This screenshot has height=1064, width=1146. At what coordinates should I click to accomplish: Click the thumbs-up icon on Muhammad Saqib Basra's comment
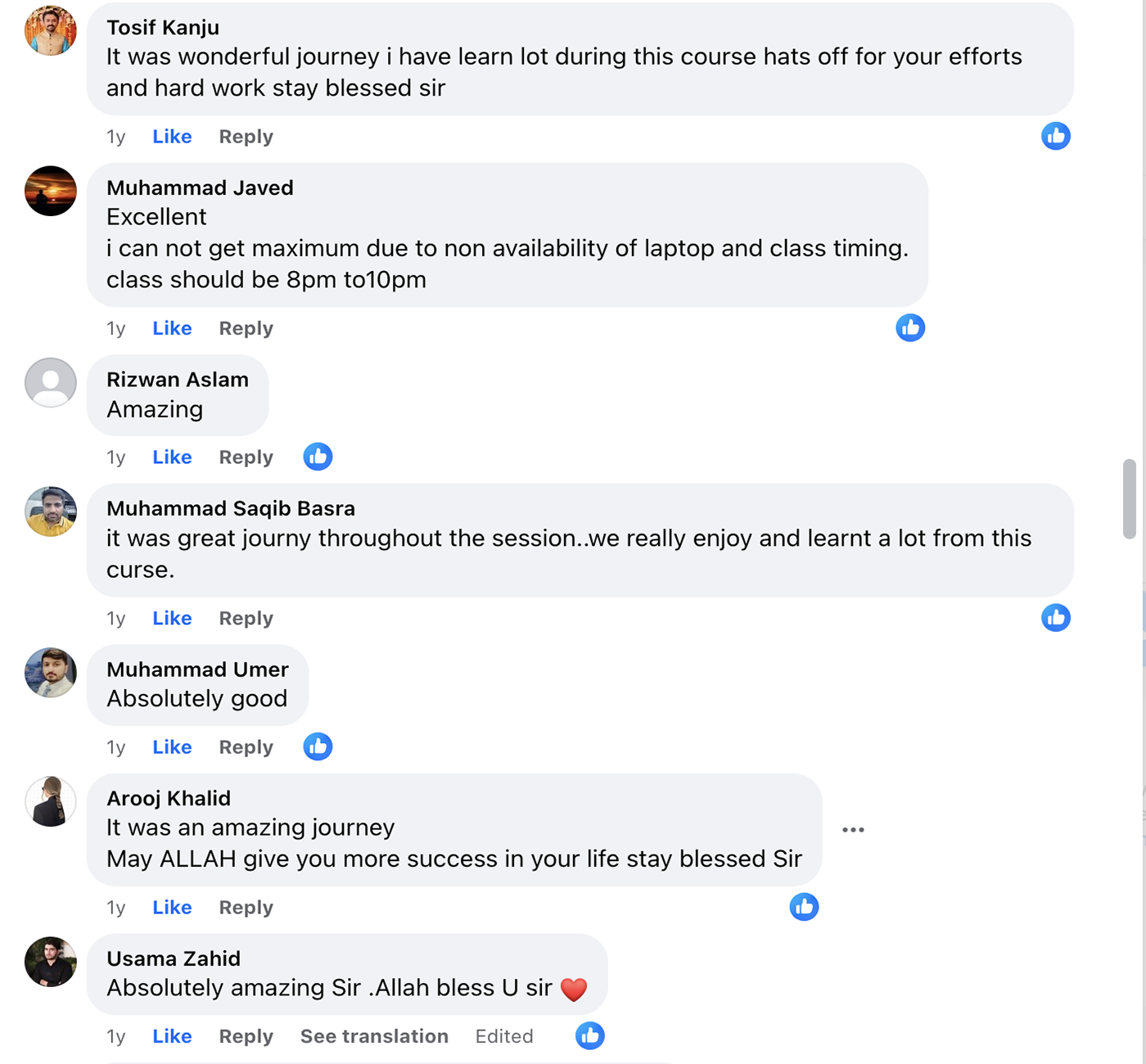(x=1056, y=618)
